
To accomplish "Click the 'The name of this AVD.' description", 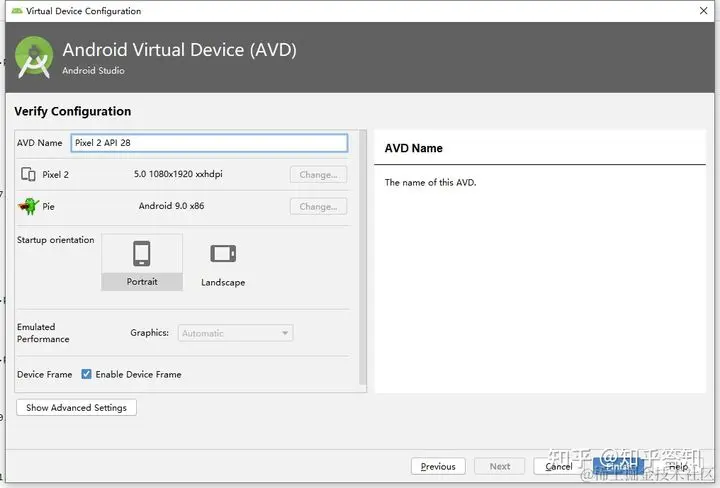I will click(430, 182).
